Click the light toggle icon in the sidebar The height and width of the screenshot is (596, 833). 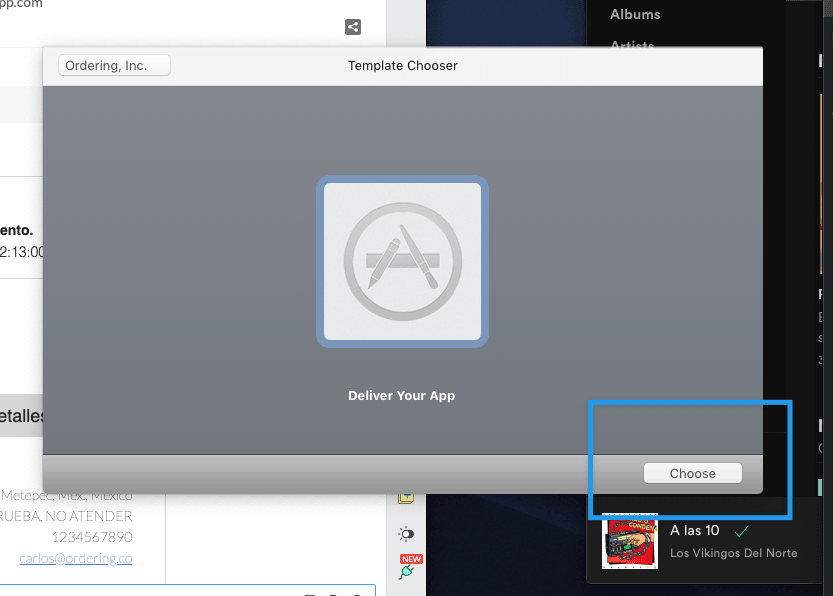(x=406, y=533)
